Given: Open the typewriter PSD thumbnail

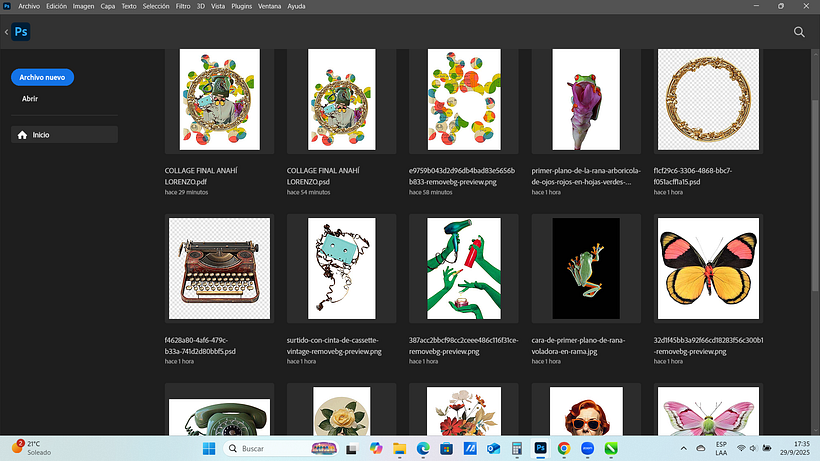Looking at the screenshot, I should (x=219, y=270).
